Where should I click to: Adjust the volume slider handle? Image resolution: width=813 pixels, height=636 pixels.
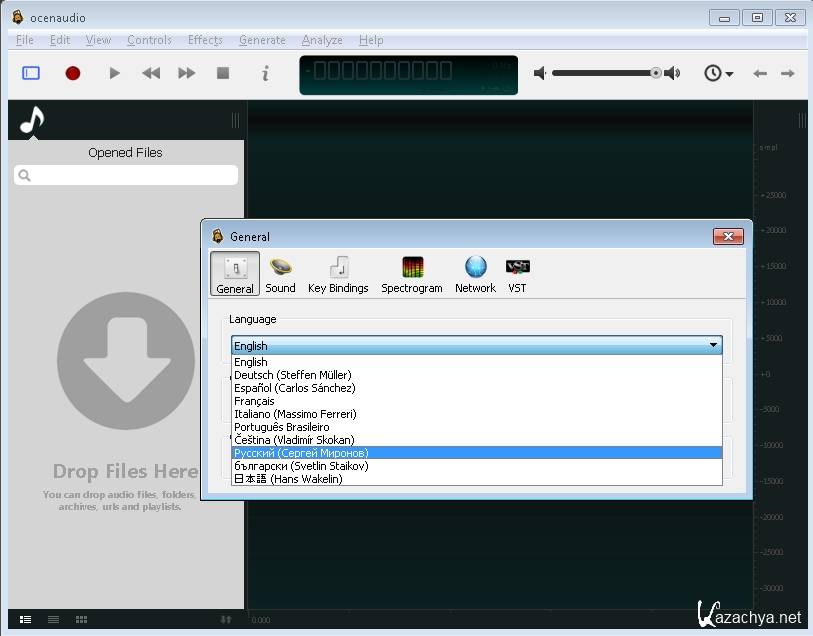pyautogui.click(x=656, y=73)
